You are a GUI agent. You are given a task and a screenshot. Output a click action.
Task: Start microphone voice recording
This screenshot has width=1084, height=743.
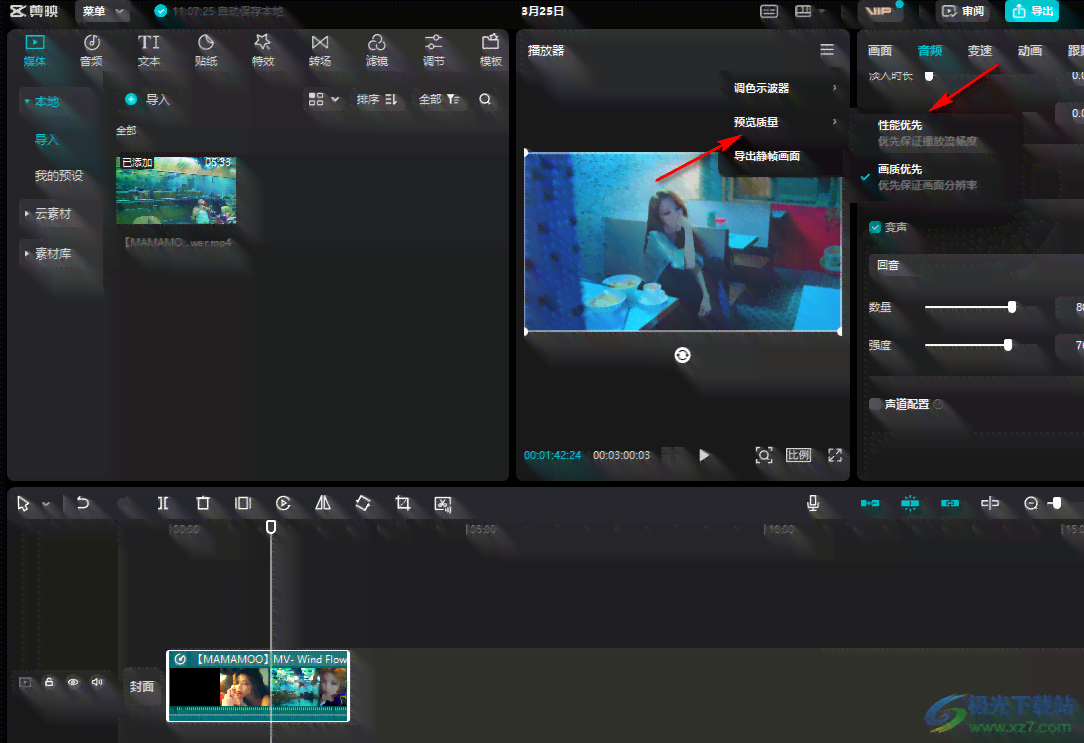(x=813, y=503)
